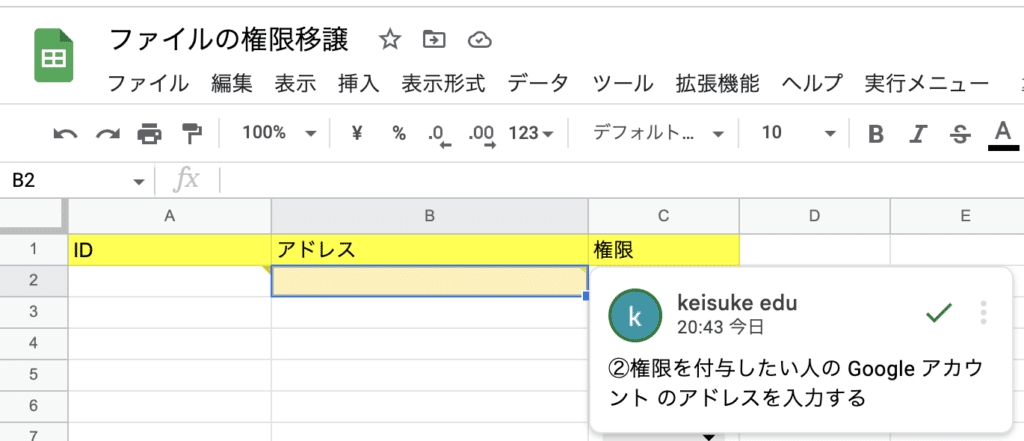This screenshot has width=1024, height=441.
Task: Expand the font family dropdown
Action: (x=658, y=133)
